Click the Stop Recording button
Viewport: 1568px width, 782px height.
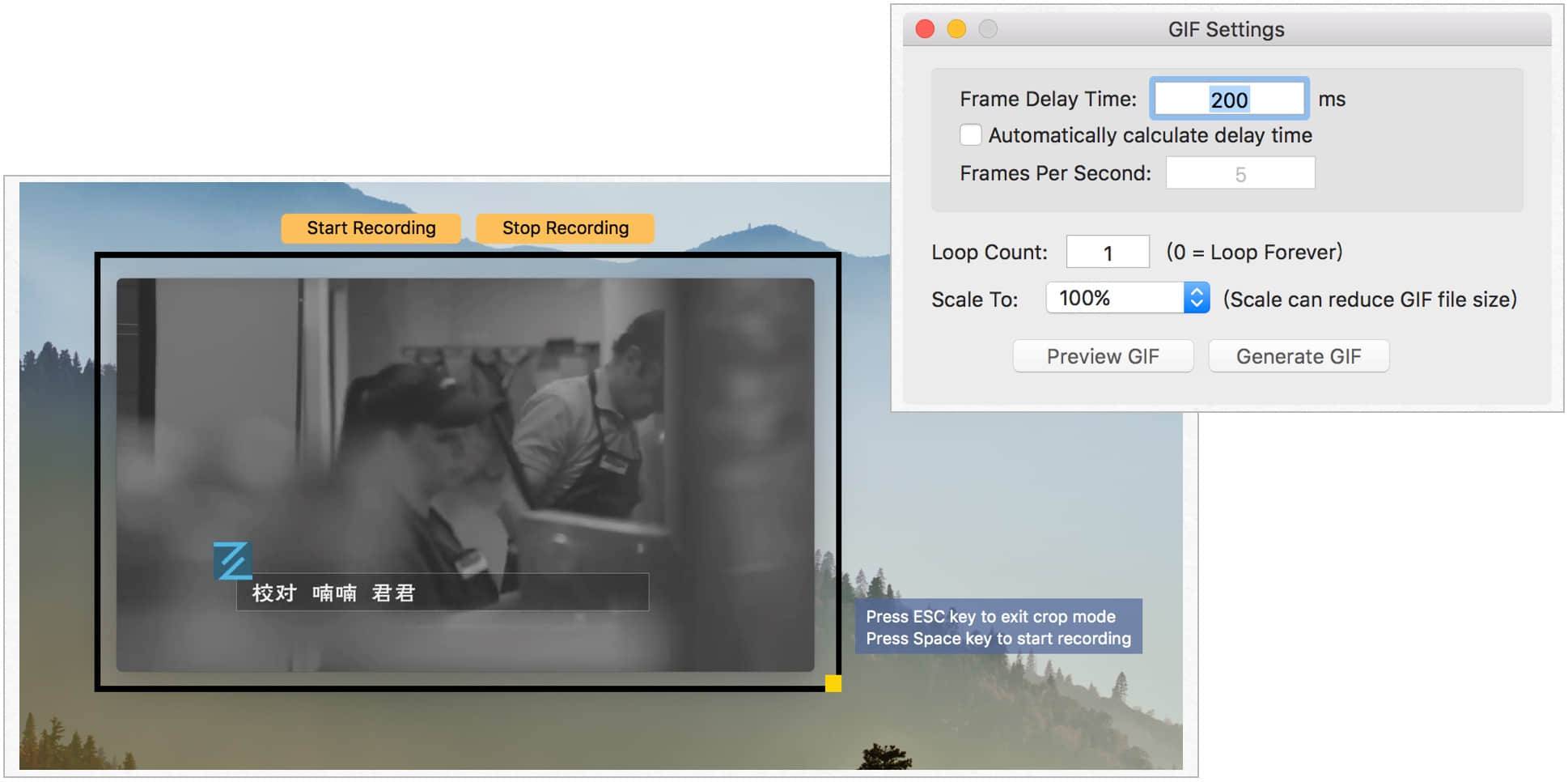pyautogui.click(x=565, y=228)
